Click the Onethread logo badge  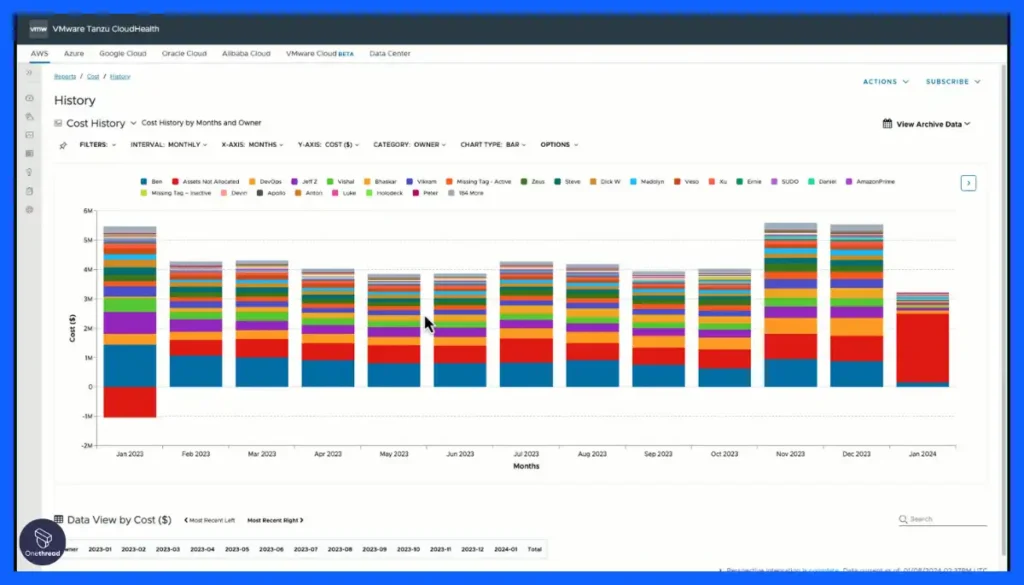(42, 542)
